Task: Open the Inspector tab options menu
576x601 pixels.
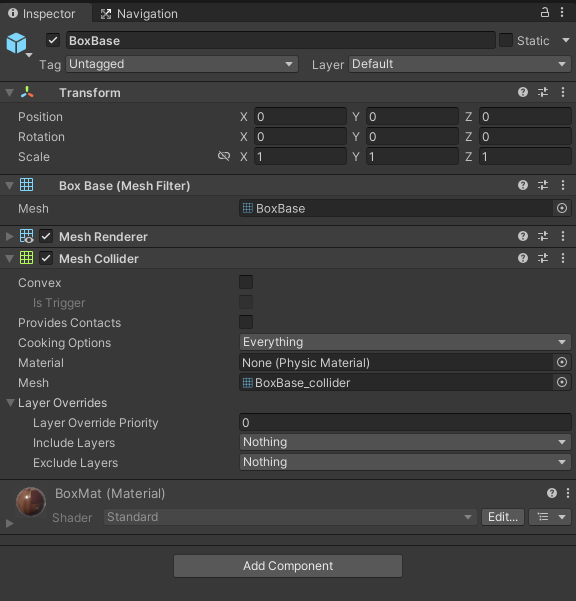Action: [x=562, y=13]
